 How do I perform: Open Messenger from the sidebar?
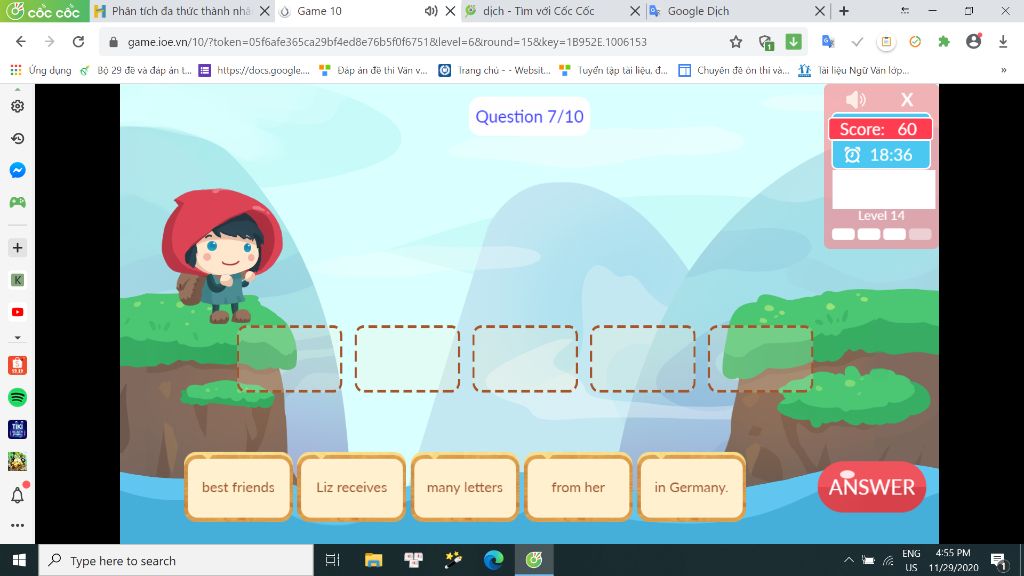tap(18, 170)
